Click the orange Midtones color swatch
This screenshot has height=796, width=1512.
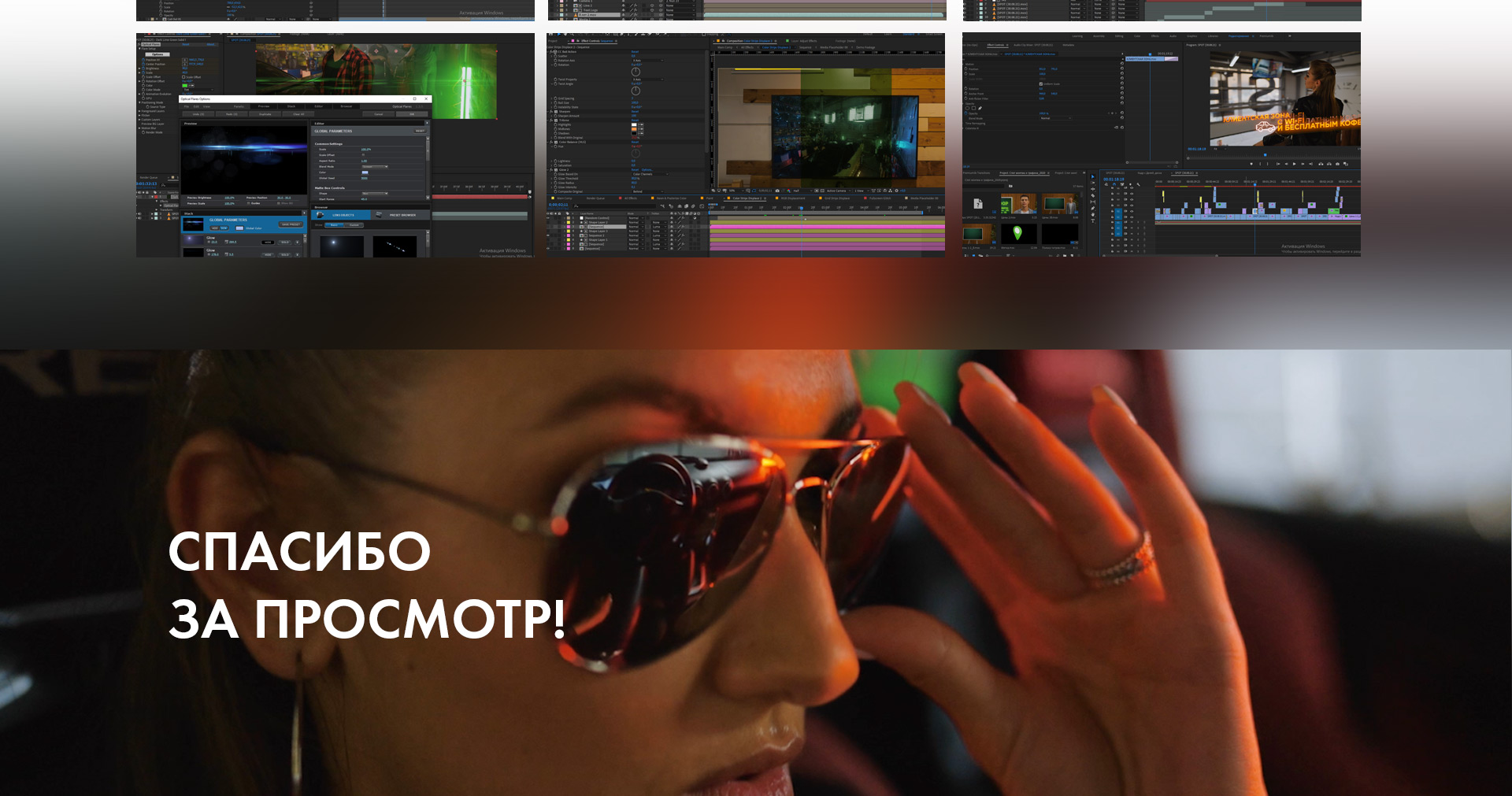(634, 129)
